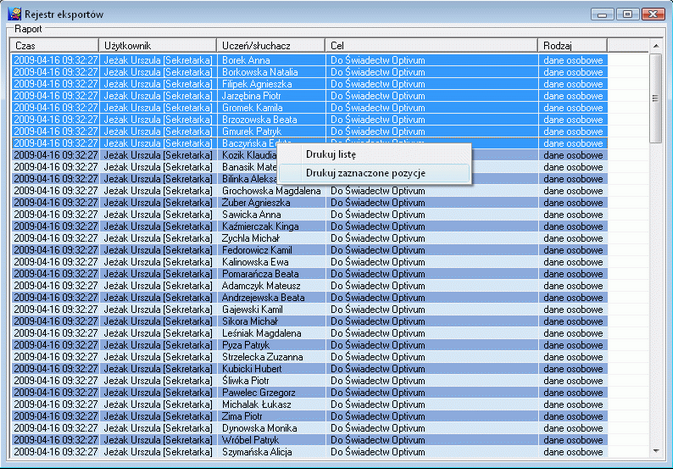Select the row for 'Strzelecka Zuzanna'

pos(309,357)
